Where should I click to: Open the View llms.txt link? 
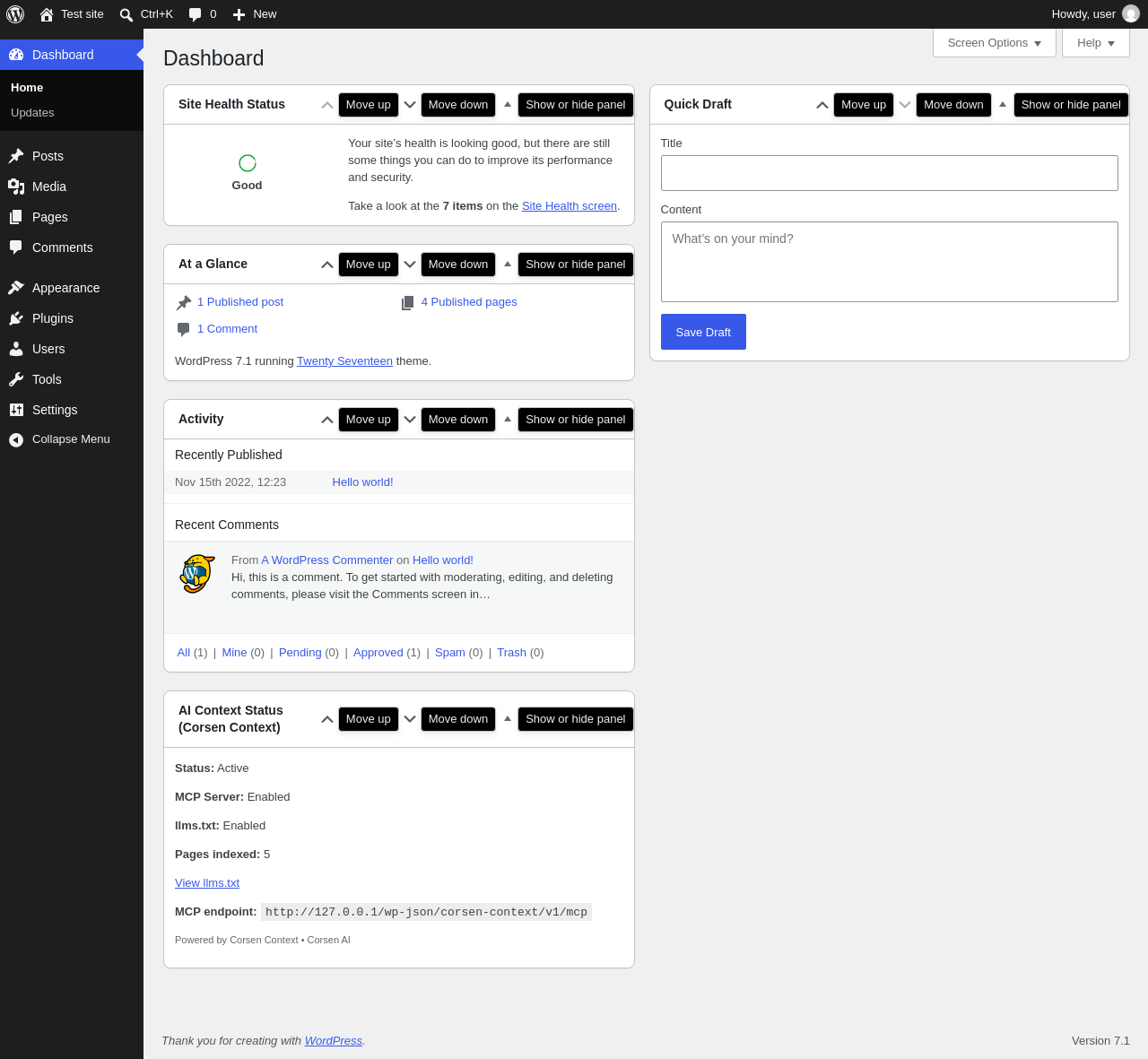pyautogui.click(x=207, y=883)
